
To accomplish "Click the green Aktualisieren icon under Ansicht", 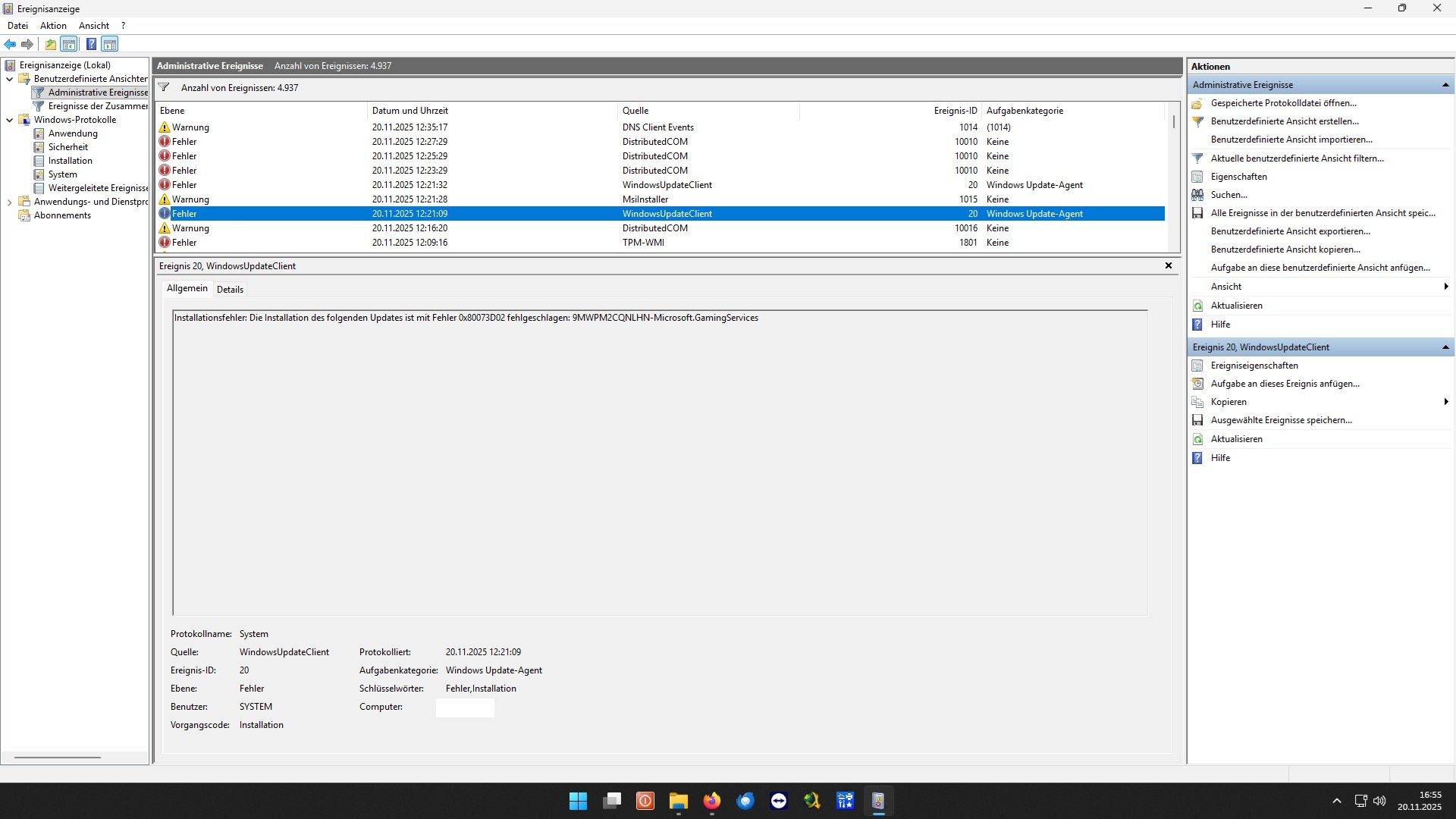I will (1197, 306).
